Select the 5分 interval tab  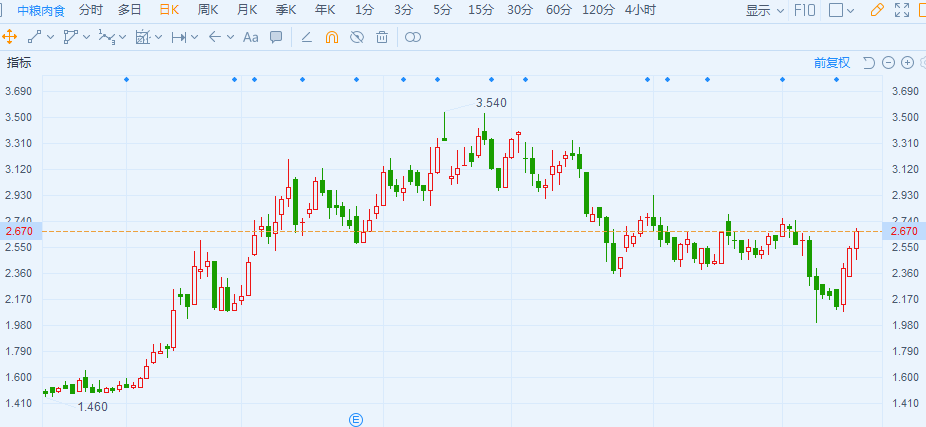point(442,10)
